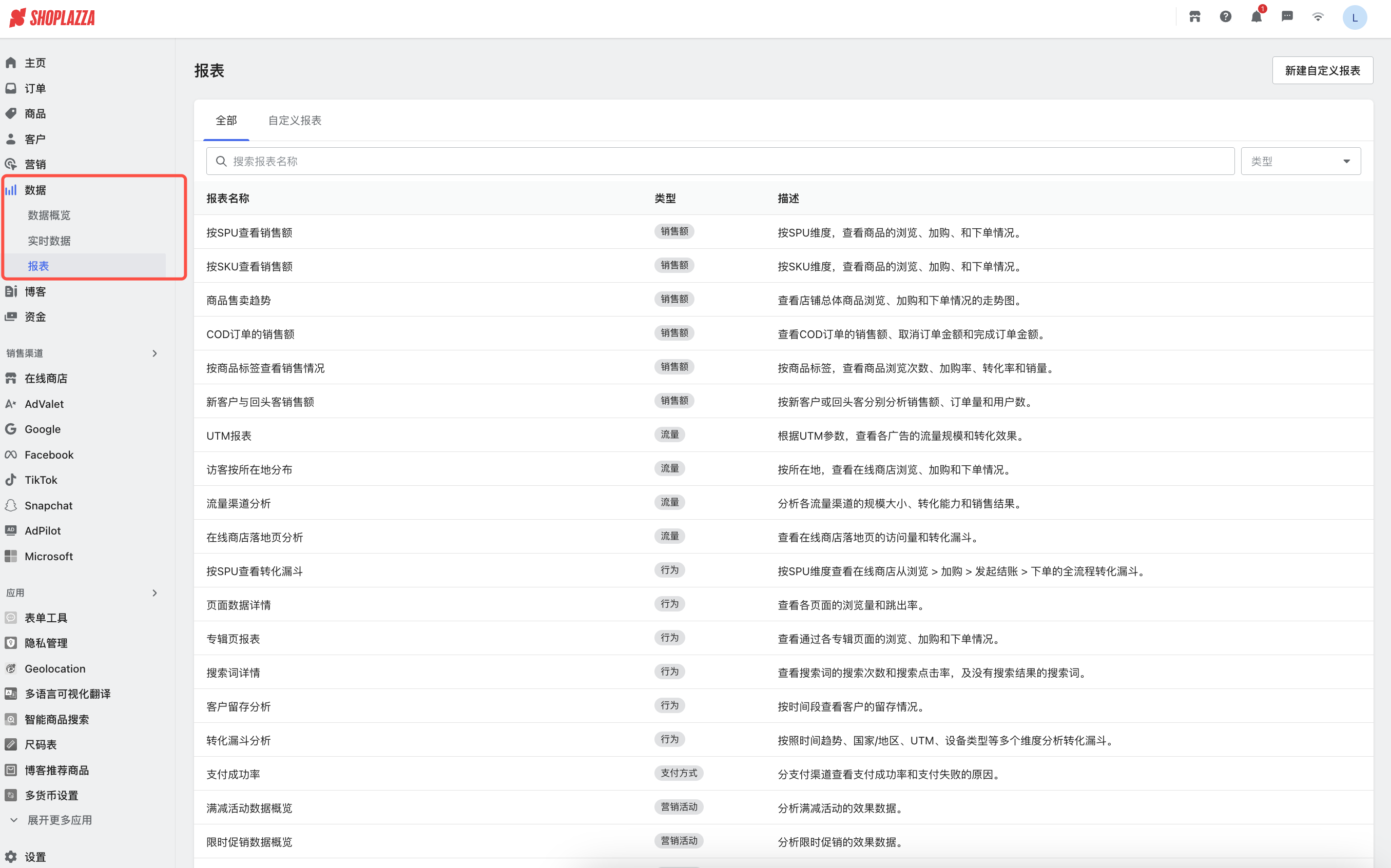Click the SHOPLAZZA logo
The width and height of the screenshot is (1391, 868).
(x=52, y=18)
